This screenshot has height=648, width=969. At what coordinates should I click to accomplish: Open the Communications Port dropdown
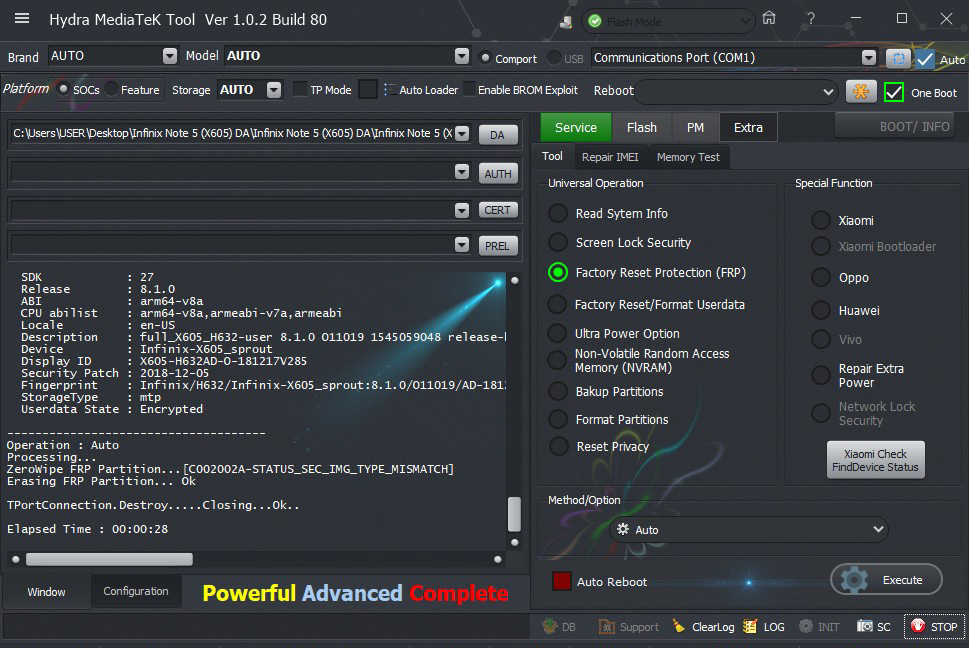coord(868,58)
